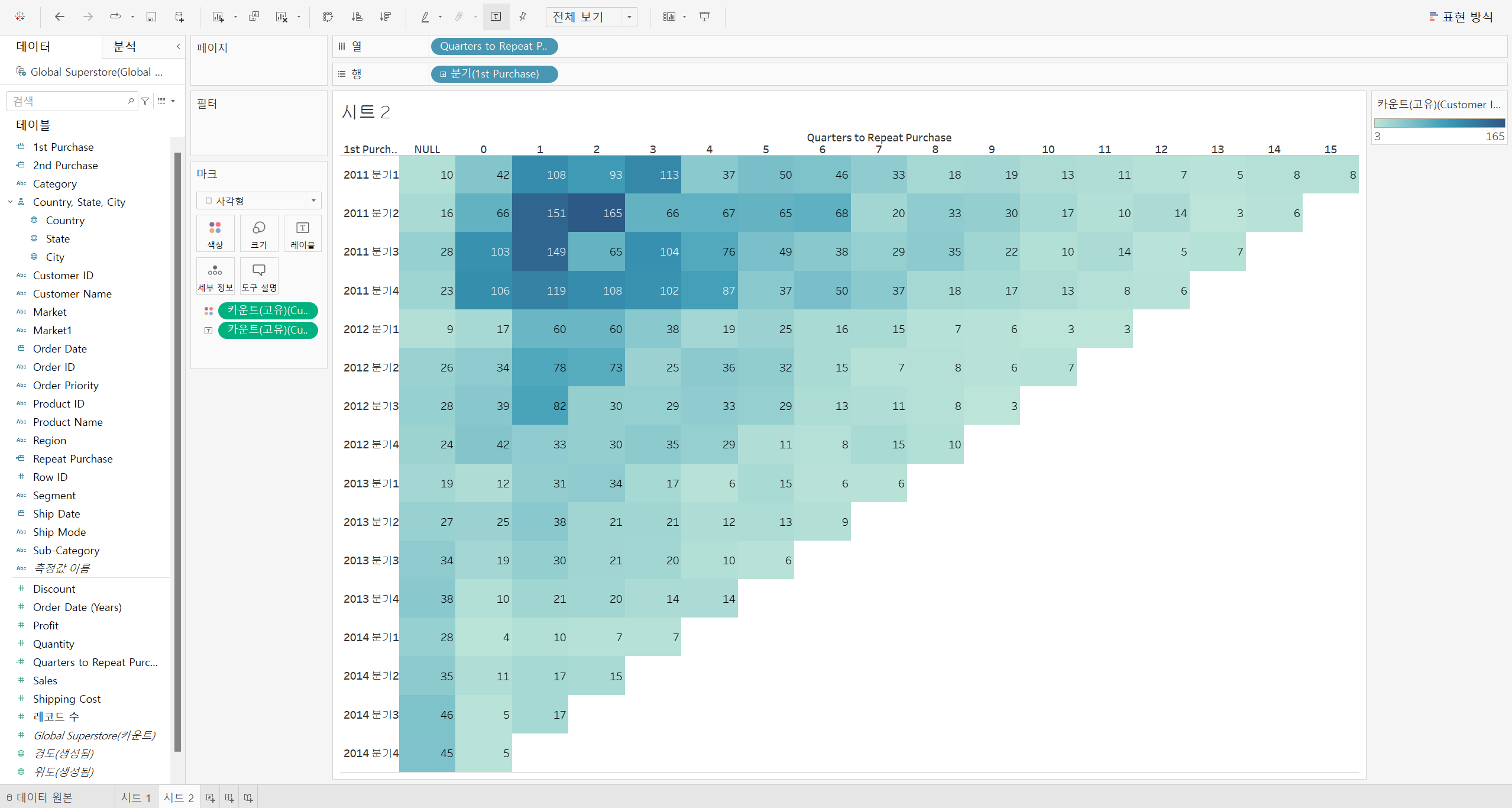Collapse the Country, State, City hierarchy

click(x=10, y=202)
